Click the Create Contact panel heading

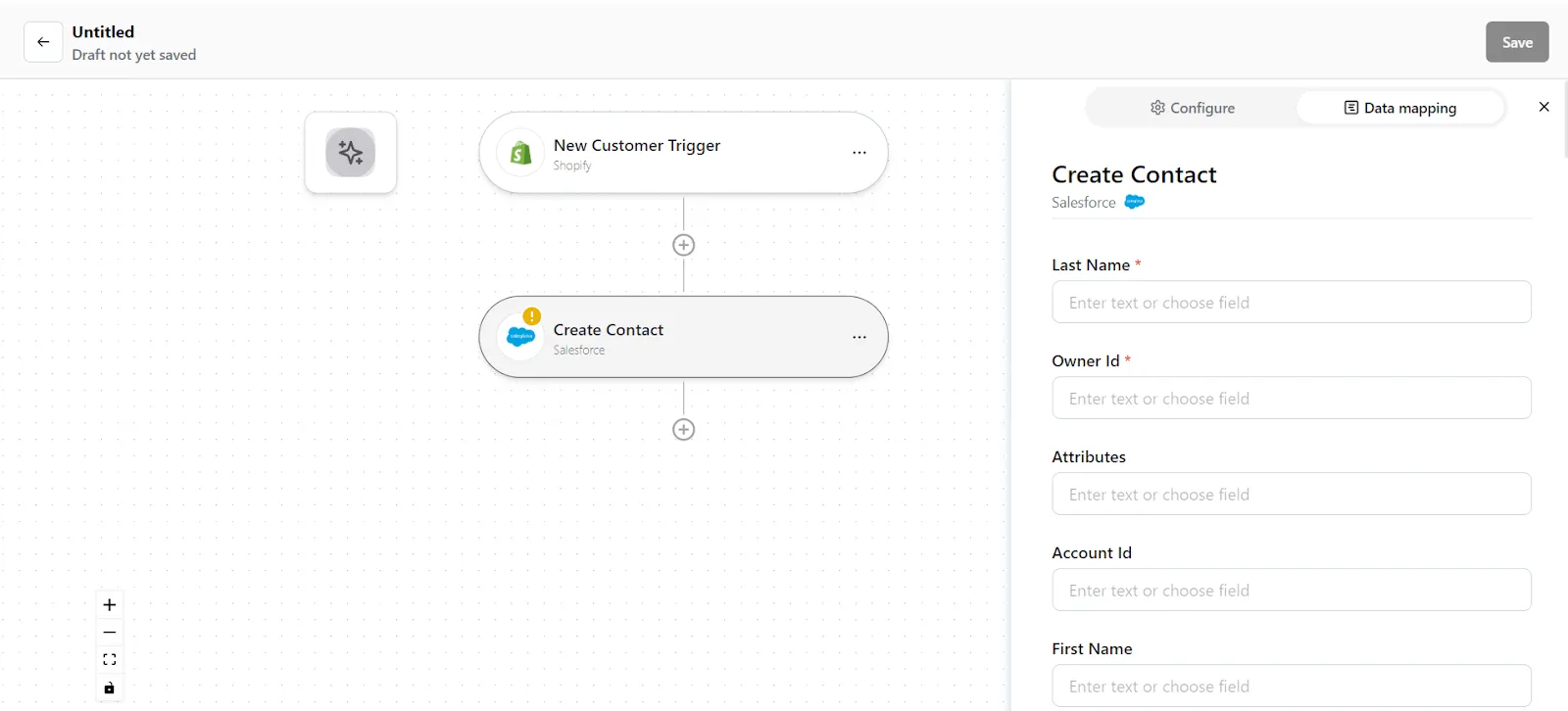click(x=1134, y=174)
